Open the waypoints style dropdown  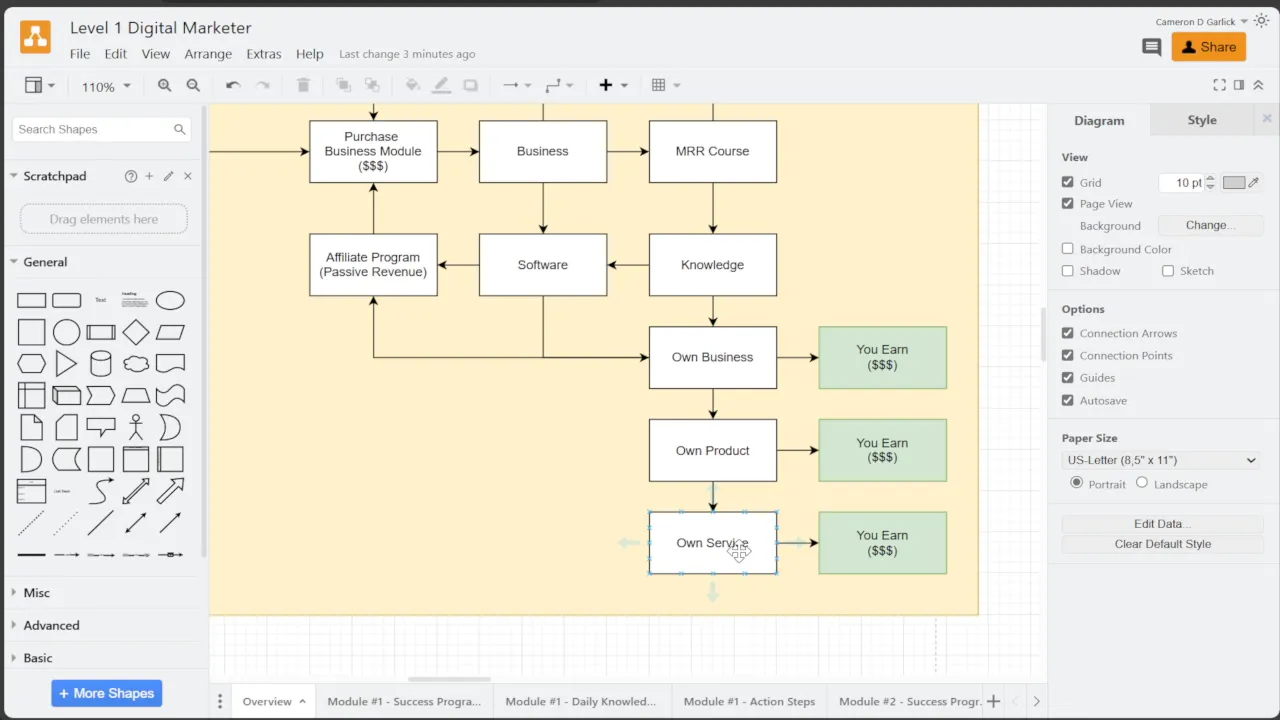click(x=559, y=86)
